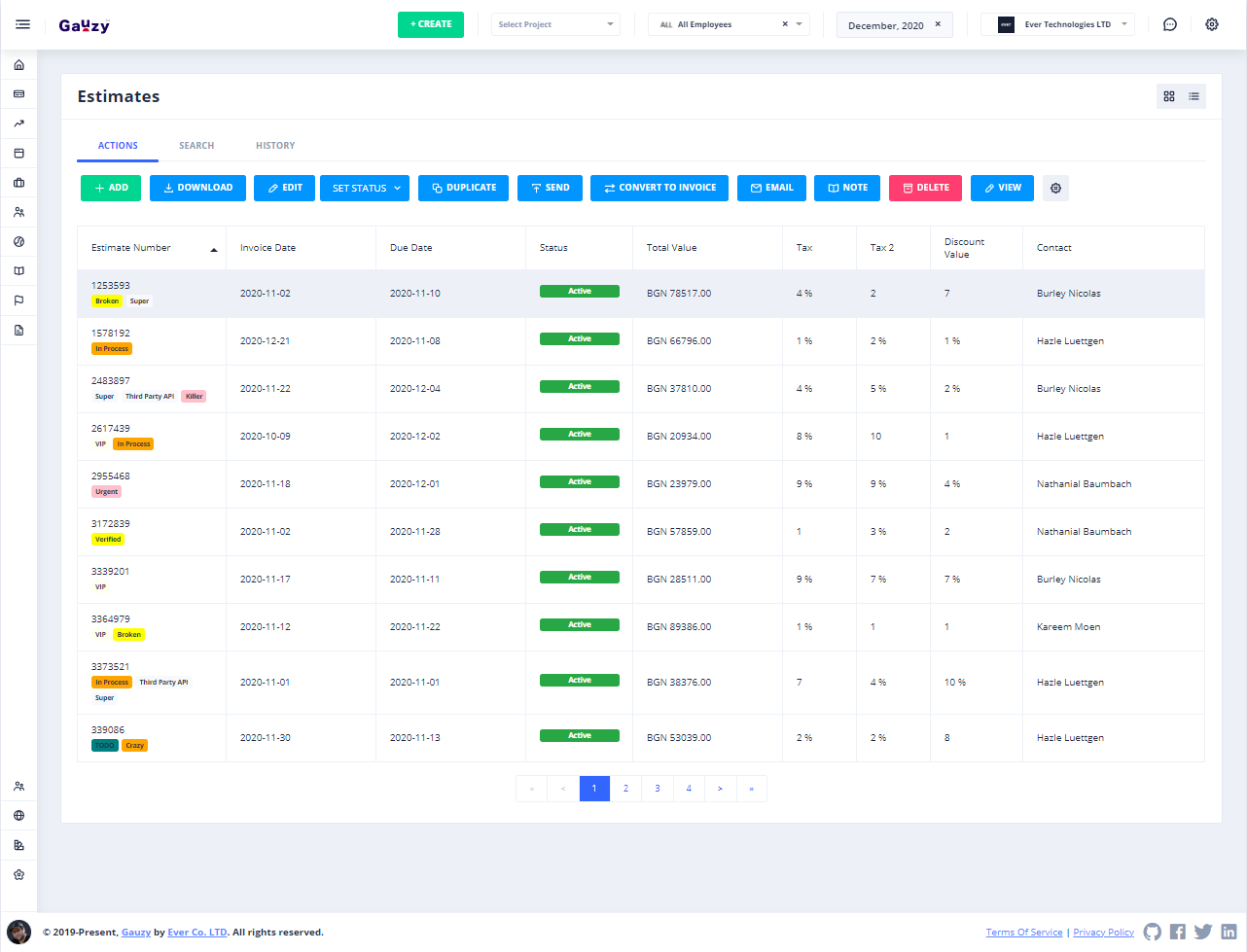Viewport: 1247px width, 952px height.
Task: Sort by Estimate Number column arrow
Action: click(214, 250)
